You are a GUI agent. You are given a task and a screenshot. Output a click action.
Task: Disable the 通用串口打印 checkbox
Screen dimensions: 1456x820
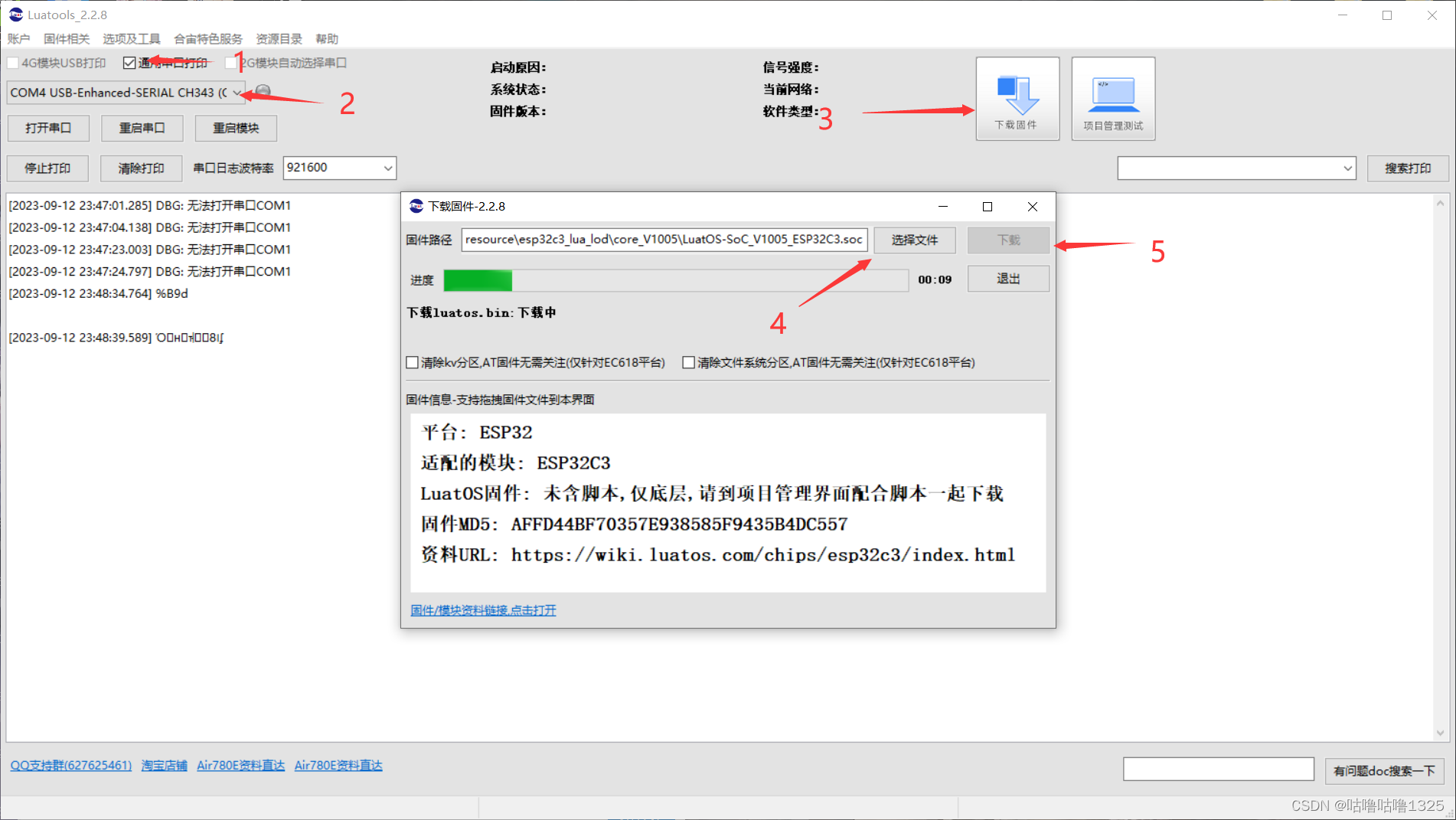pos(129,62)
